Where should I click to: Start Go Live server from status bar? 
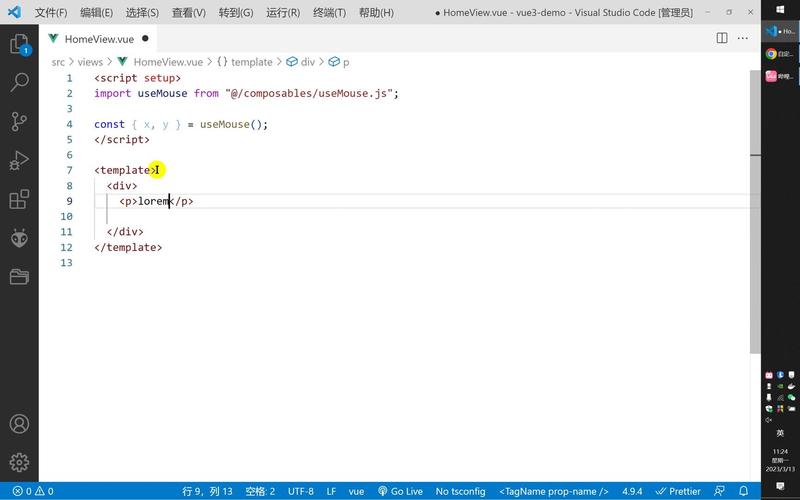[400, 491]
